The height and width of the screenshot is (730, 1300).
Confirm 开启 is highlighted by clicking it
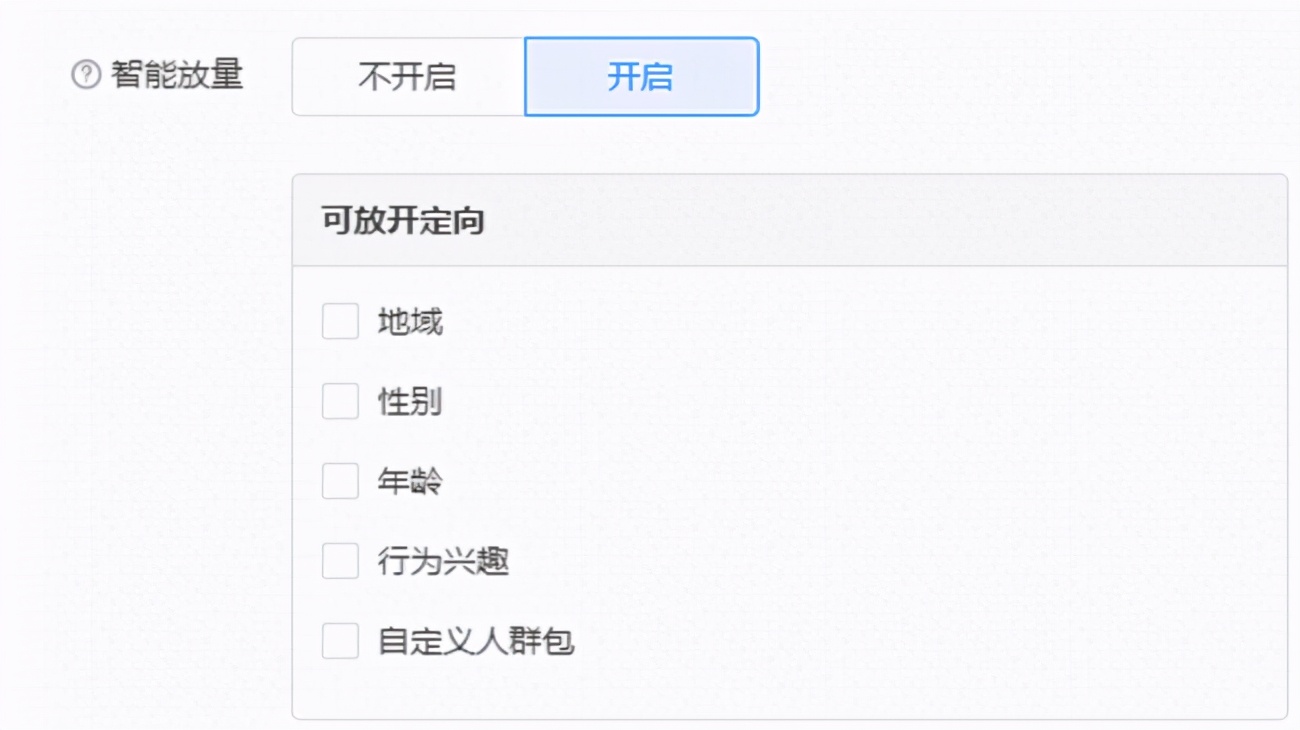[x=641, y=76]
